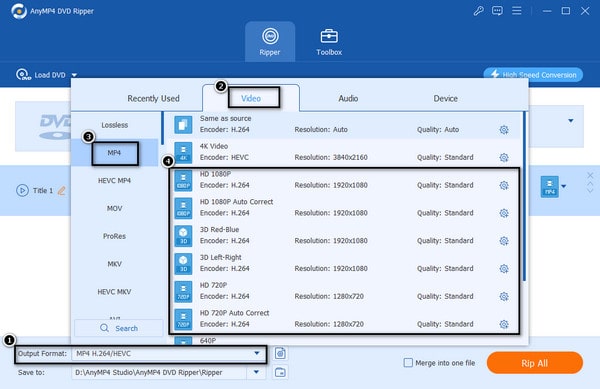The image size is (600, 389).
Task: Select the Ripper disc icon
Action: click(270, 36)
